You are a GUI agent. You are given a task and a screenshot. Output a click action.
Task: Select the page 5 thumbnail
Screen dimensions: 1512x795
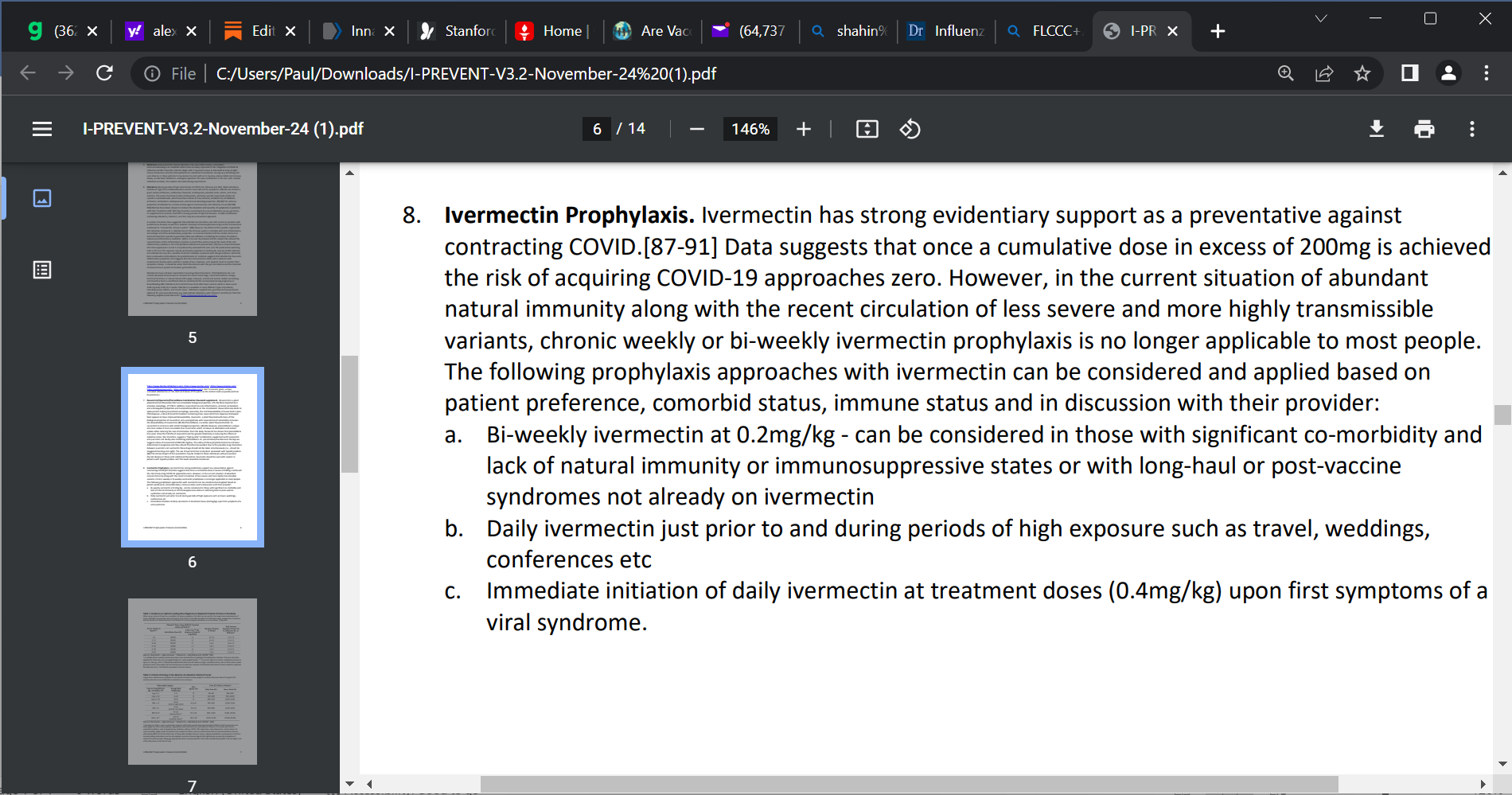[193, 240]
